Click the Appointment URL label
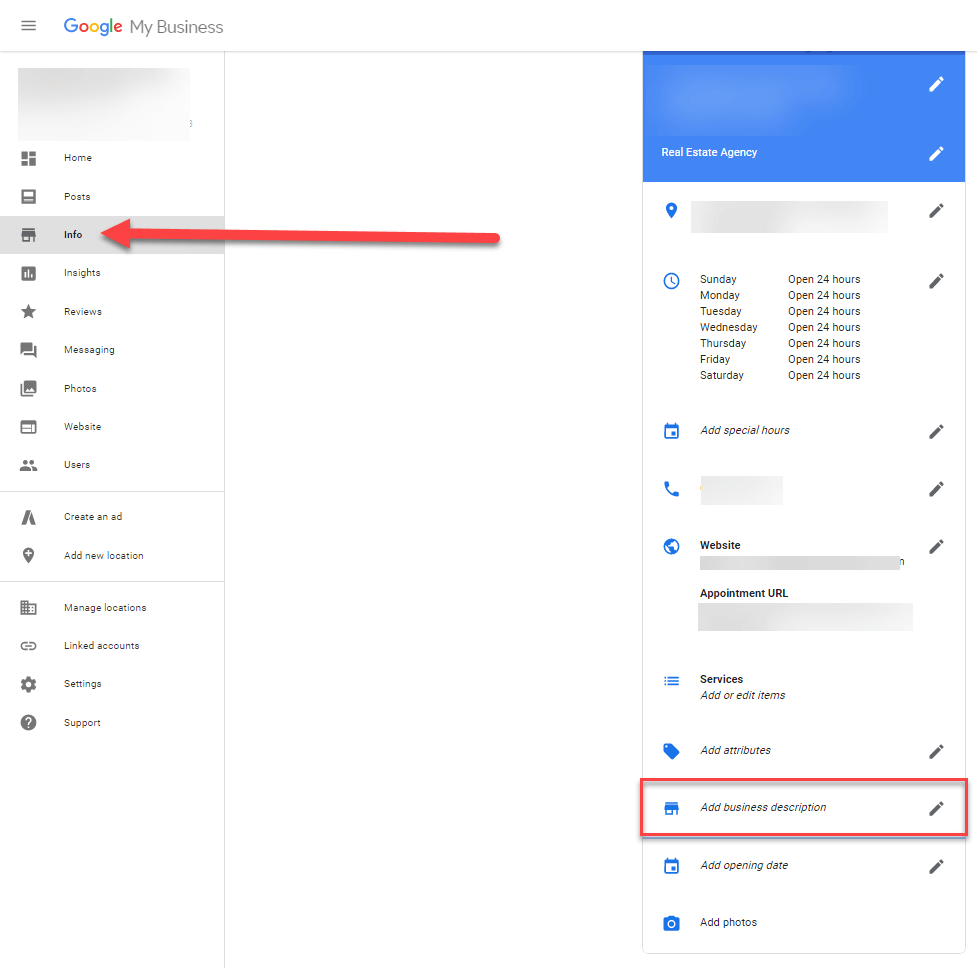 click(743, 594)
